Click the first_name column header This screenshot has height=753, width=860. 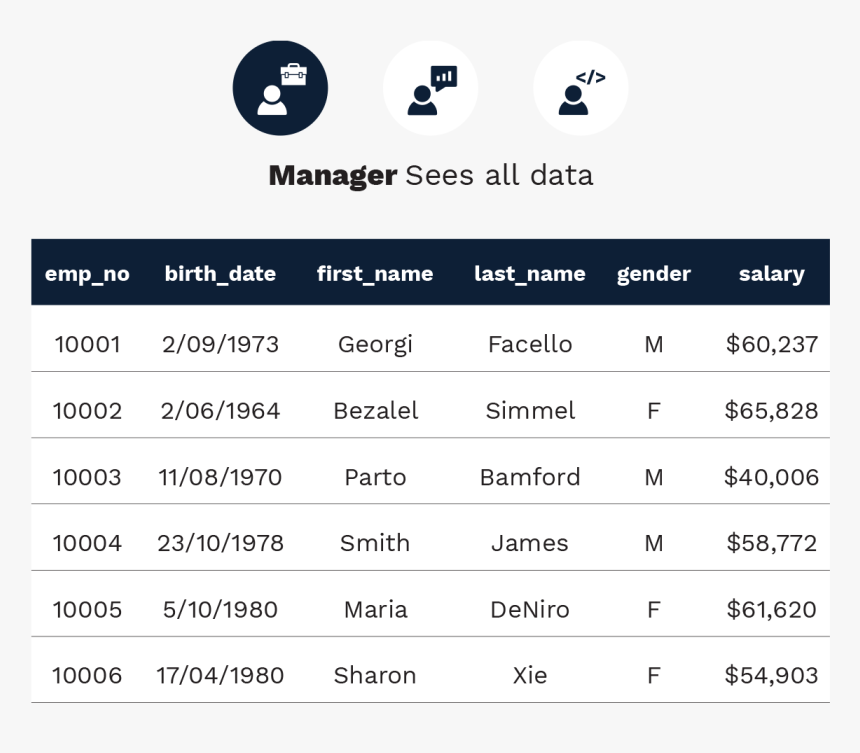[x=375, y=273]
